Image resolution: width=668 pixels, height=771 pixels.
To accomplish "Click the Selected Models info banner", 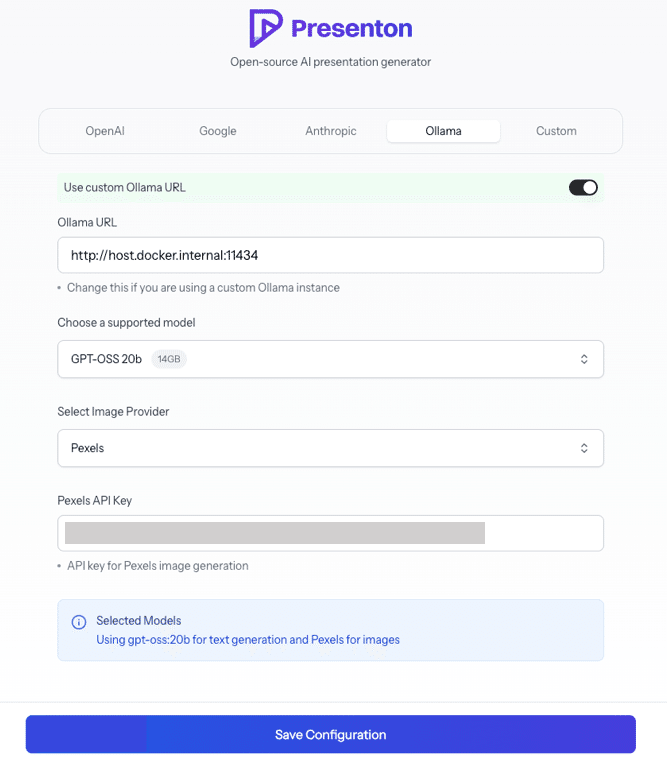I will click(330, 630).
